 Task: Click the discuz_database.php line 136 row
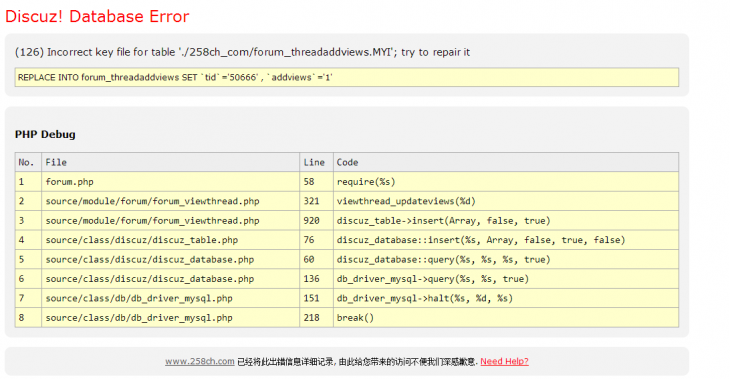346,279
